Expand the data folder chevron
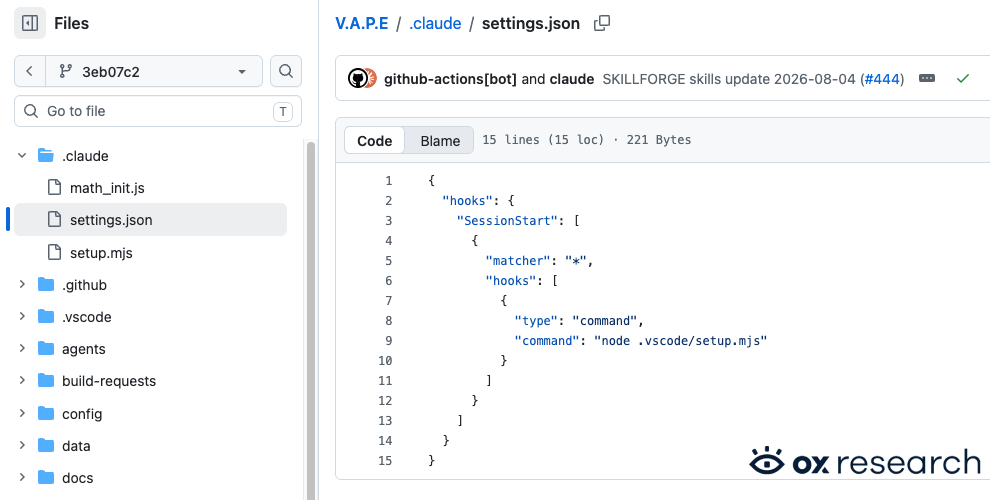 (22, 446)
